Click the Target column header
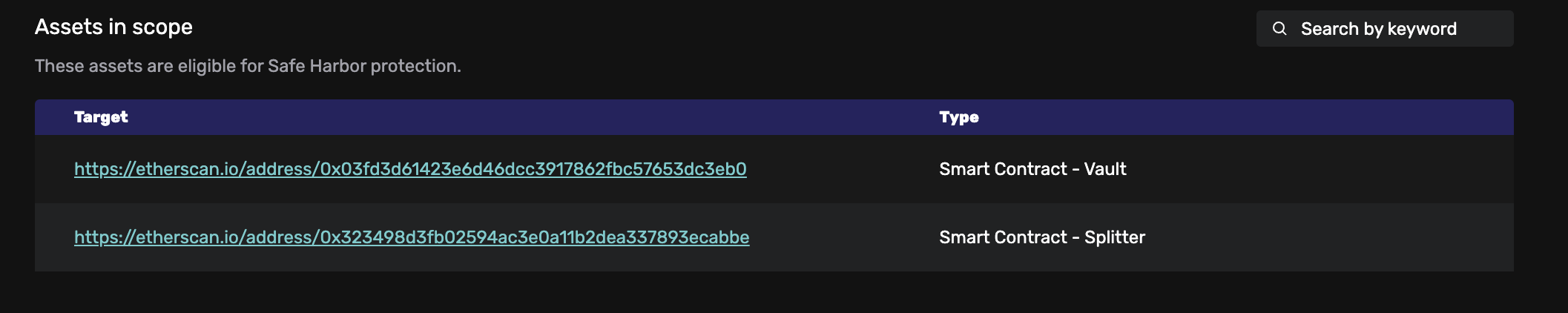 (x=101, y=117)
